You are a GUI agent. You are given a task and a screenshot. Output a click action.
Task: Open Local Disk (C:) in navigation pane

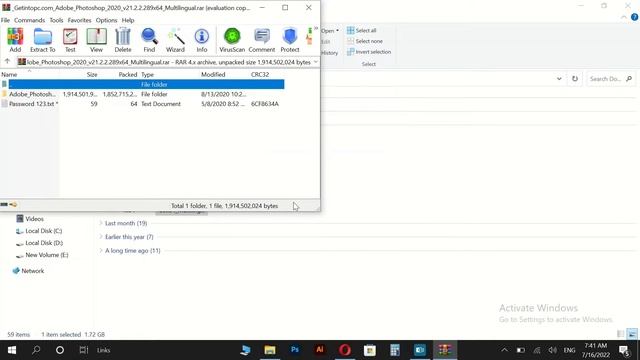pyautogui.click(x=39, y=231)
